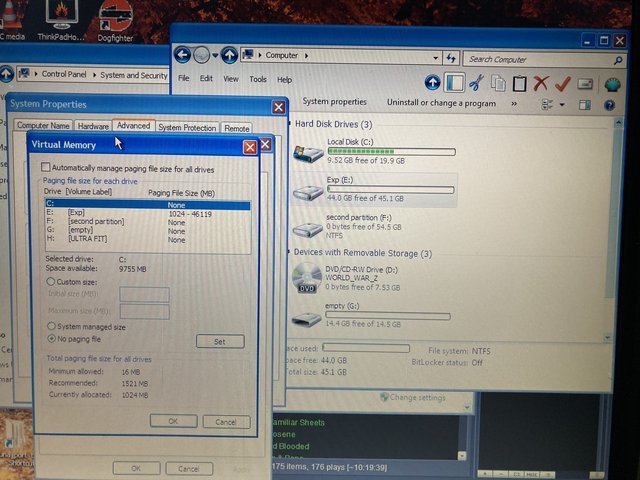This screenshot has width=640, height=480.
Task: Click the drive toolbar icon next to checkmark
Action: [x=585, y=84]
